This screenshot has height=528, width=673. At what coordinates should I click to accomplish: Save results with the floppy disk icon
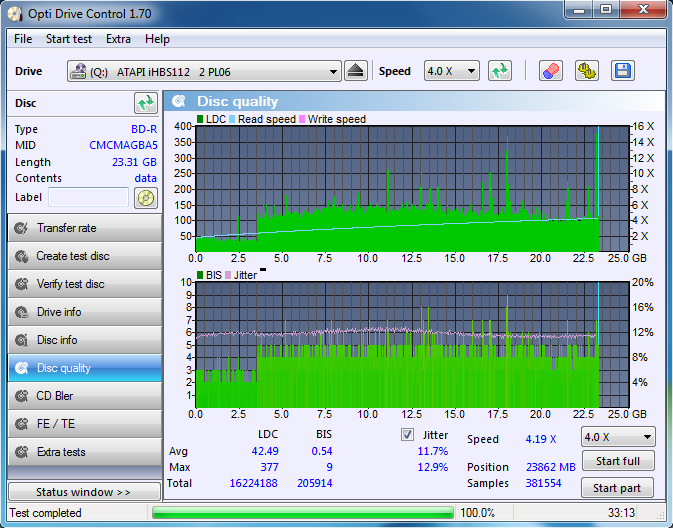click(x=623, y=71)
